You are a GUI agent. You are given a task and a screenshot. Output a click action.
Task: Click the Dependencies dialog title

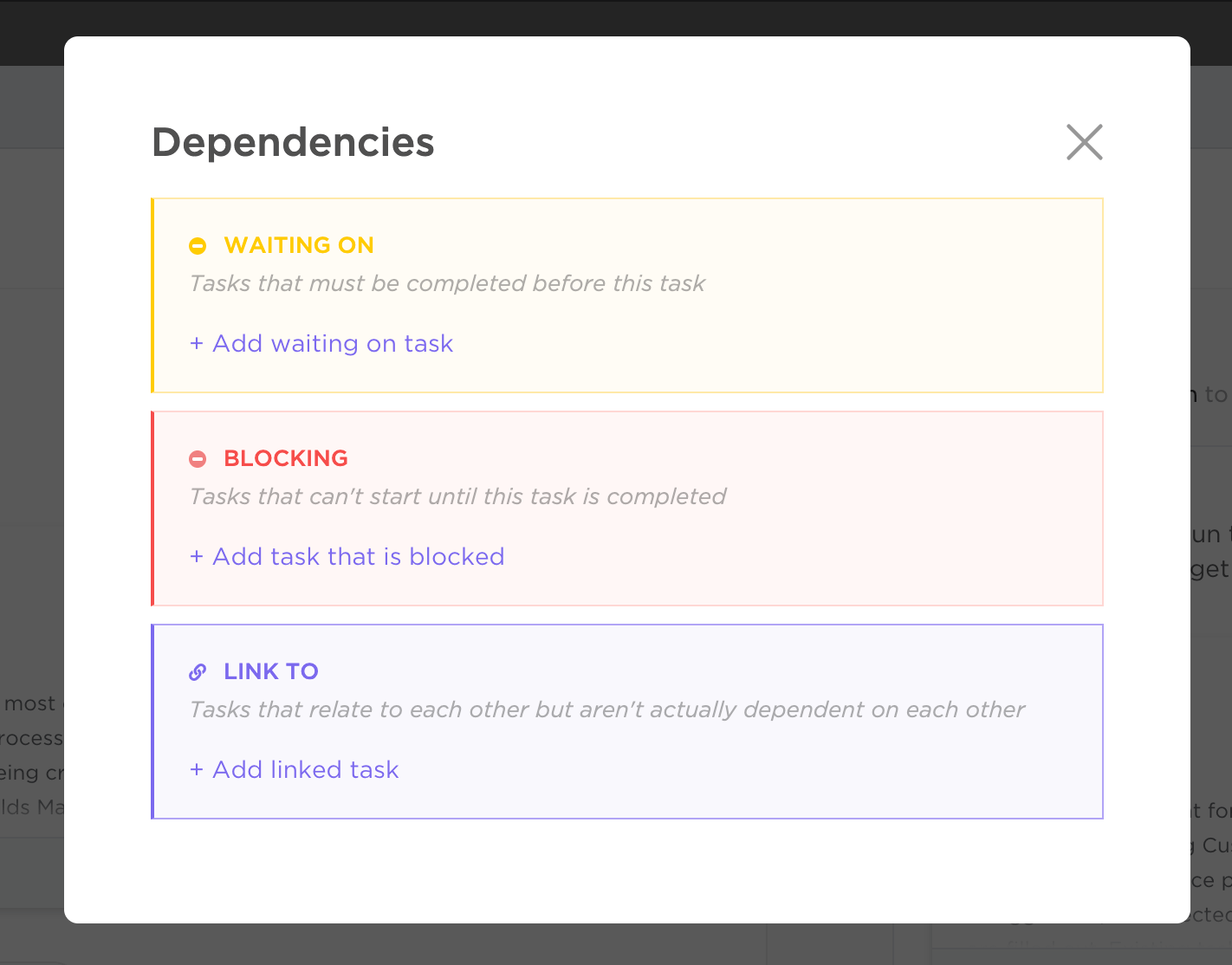[293, 142]
